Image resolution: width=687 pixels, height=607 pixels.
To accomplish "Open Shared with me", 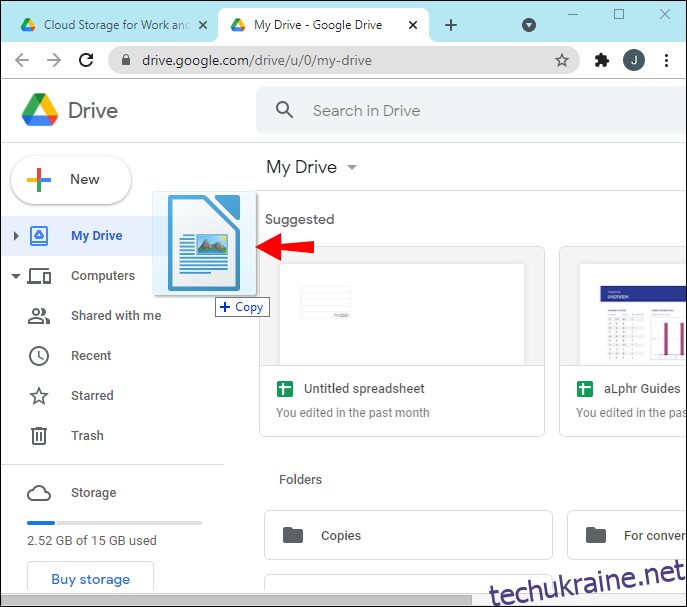I will pos(116,316).
